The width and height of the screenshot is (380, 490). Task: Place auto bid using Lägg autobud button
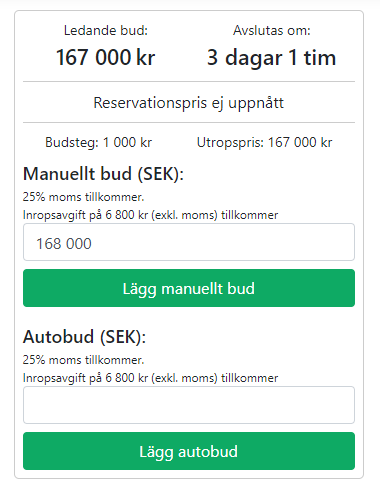click(189, 451)
